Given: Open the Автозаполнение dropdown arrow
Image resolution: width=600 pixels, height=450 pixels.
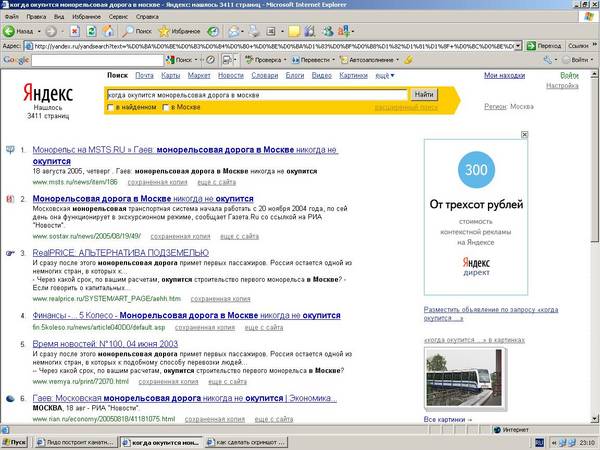Looking at the screenshot, I should click(x=397, y=60).
